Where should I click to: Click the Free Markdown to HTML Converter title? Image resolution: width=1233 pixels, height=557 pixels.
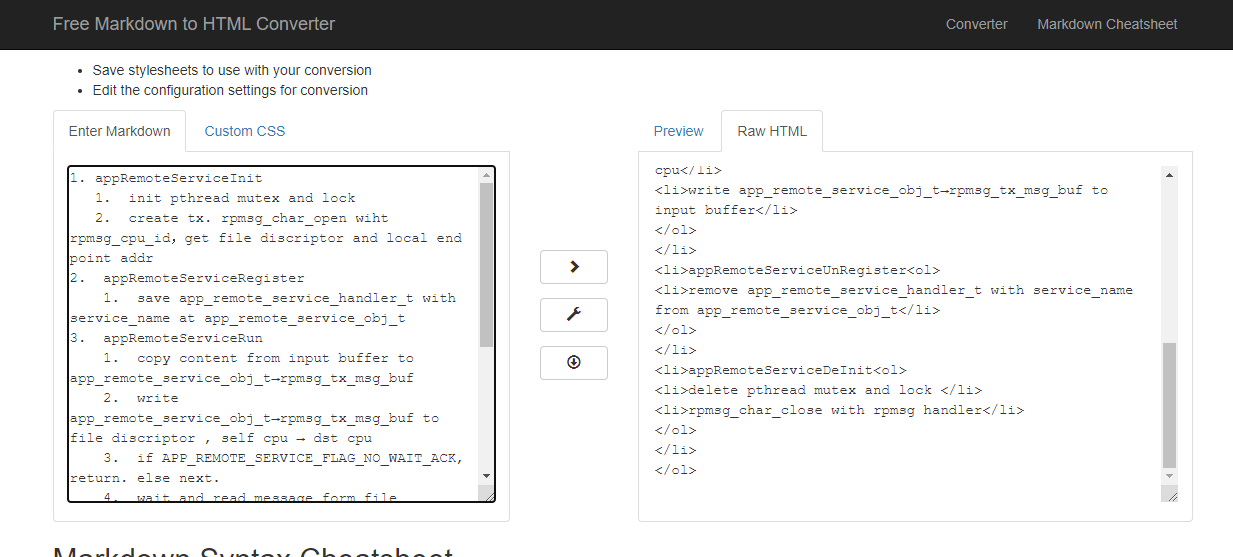194,24
